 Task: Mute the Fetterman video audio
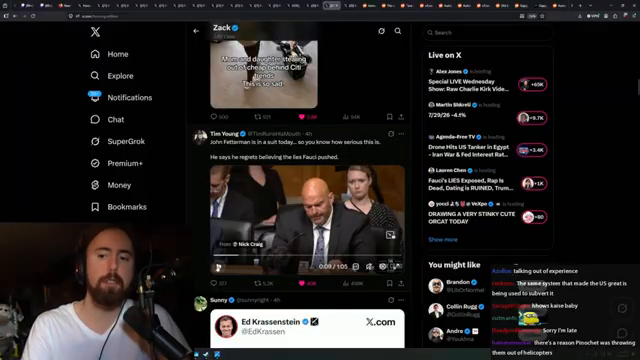click(x=369, y=267)
